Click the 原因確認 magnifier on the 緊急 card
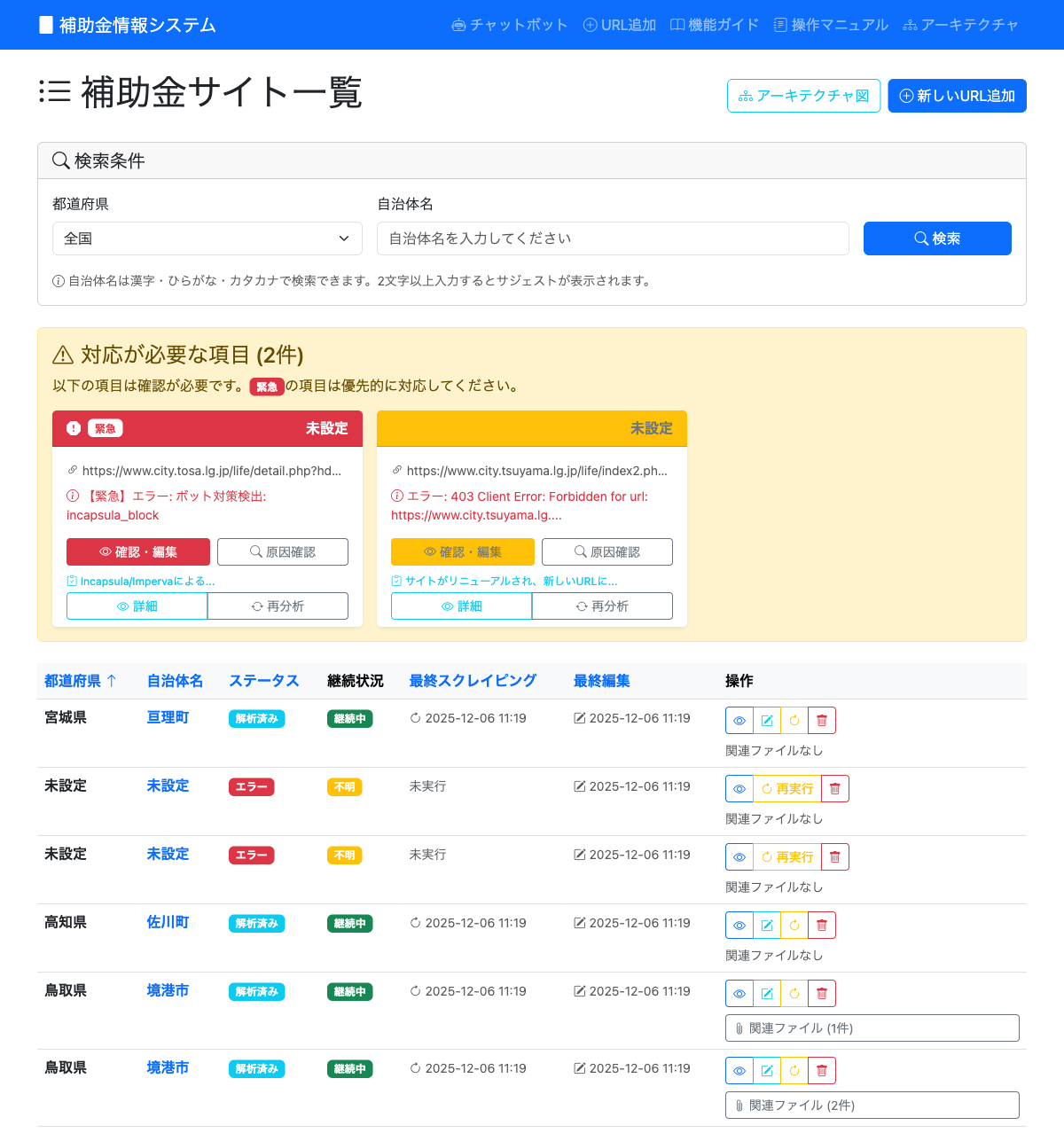 tap(282, 551)
